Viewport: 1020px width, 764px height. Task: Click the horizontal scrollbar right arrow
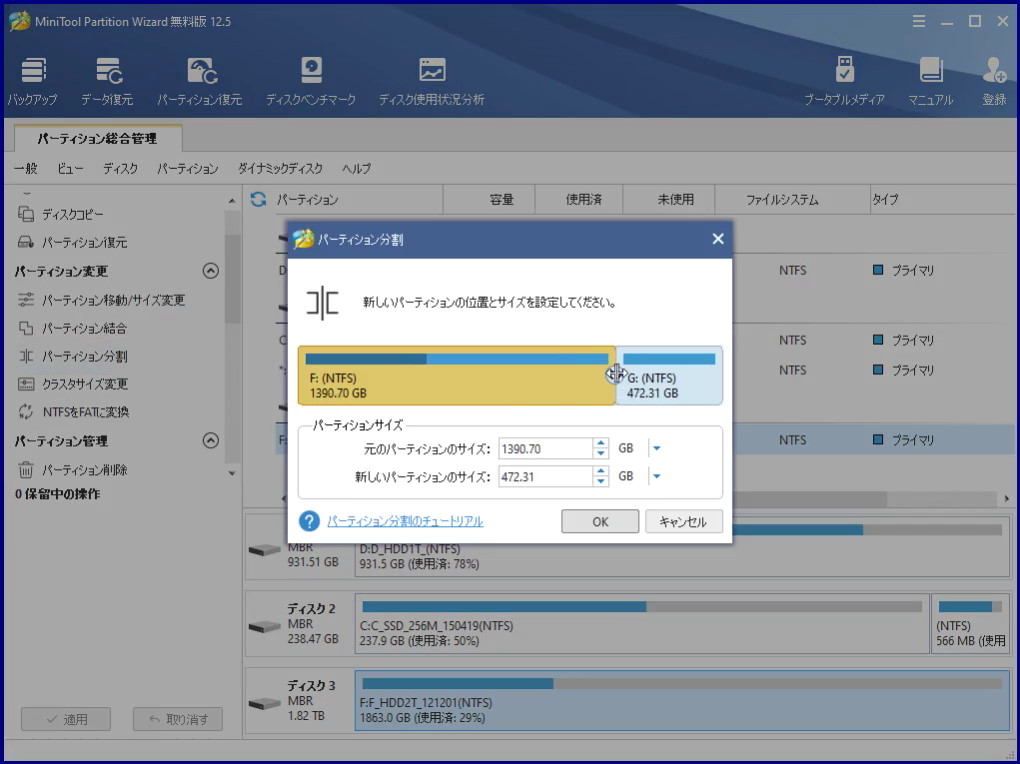1006,498
